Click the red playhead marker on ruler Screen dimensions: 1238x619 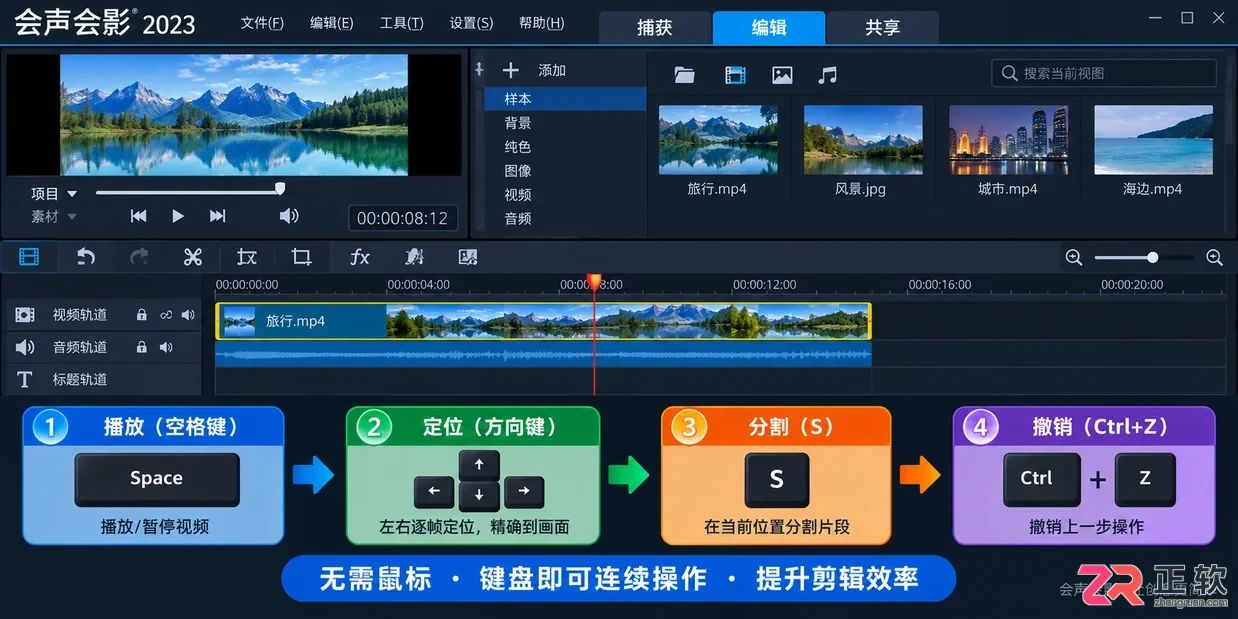click(594, 283)
